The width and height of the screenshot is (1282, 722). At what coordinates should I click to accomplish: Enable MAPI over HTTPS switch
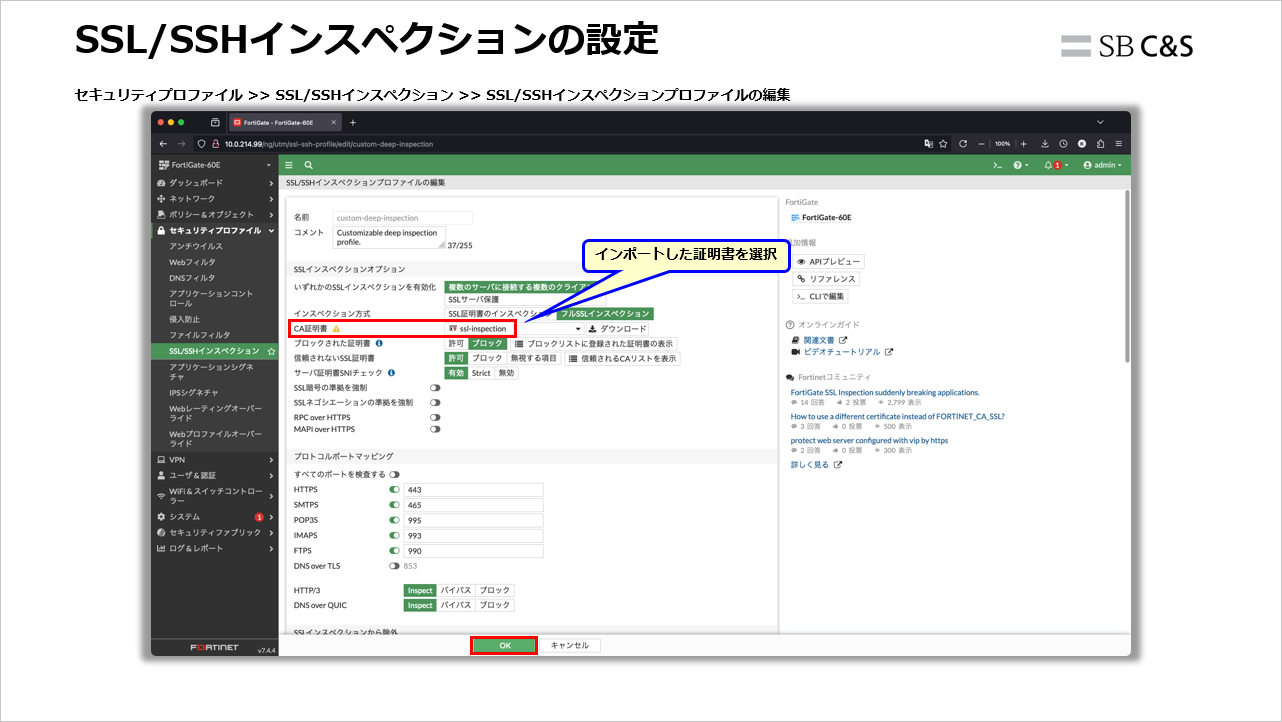point(435,429)
